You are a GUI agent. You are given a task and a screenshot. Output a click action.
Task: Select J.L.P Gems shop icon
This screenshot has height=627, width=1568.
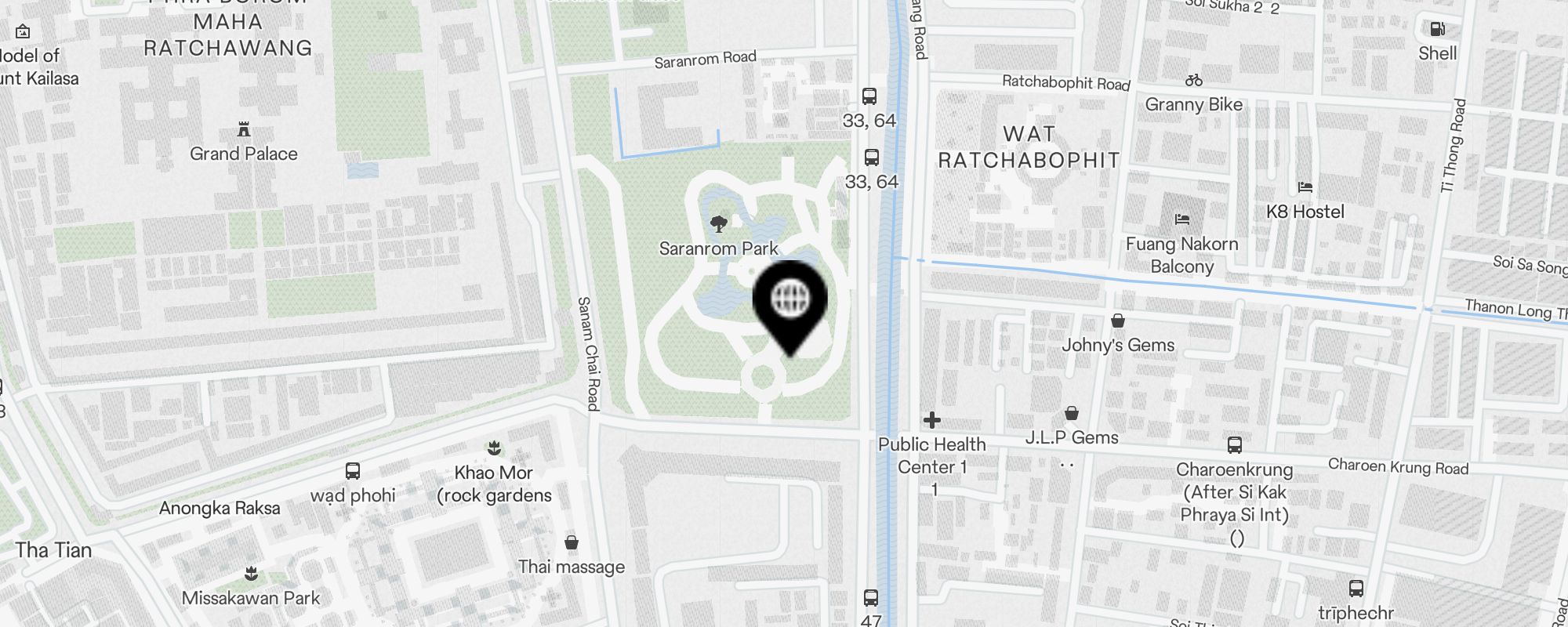click(1072, 413)
